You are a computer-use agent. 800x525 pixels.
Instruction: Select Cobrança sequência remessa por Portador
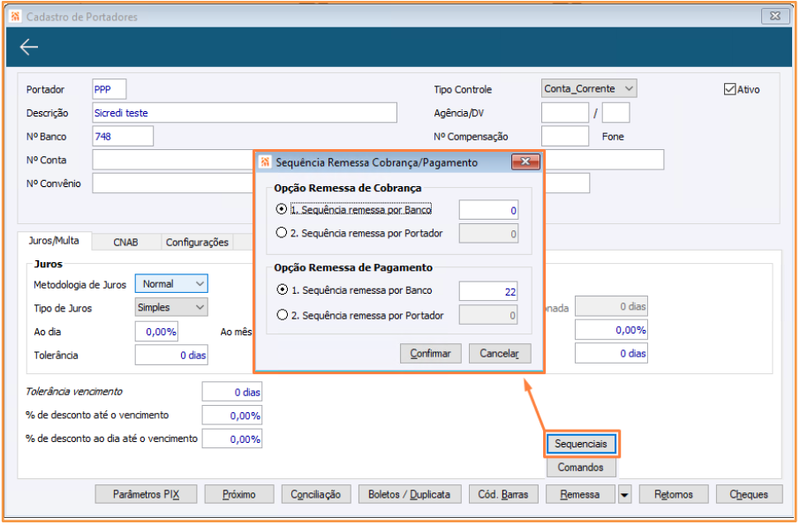point(281,233)
